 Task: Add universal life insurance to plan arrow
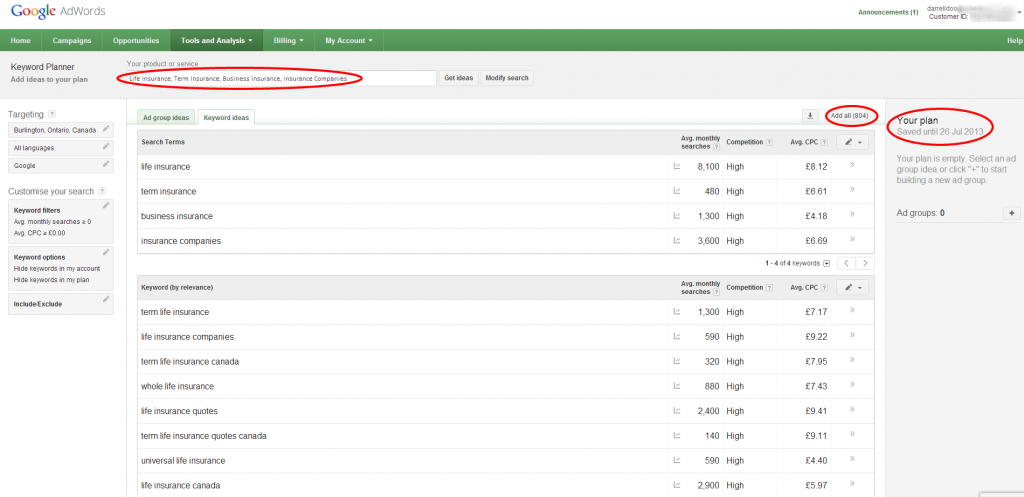click(x=852, y=459)
